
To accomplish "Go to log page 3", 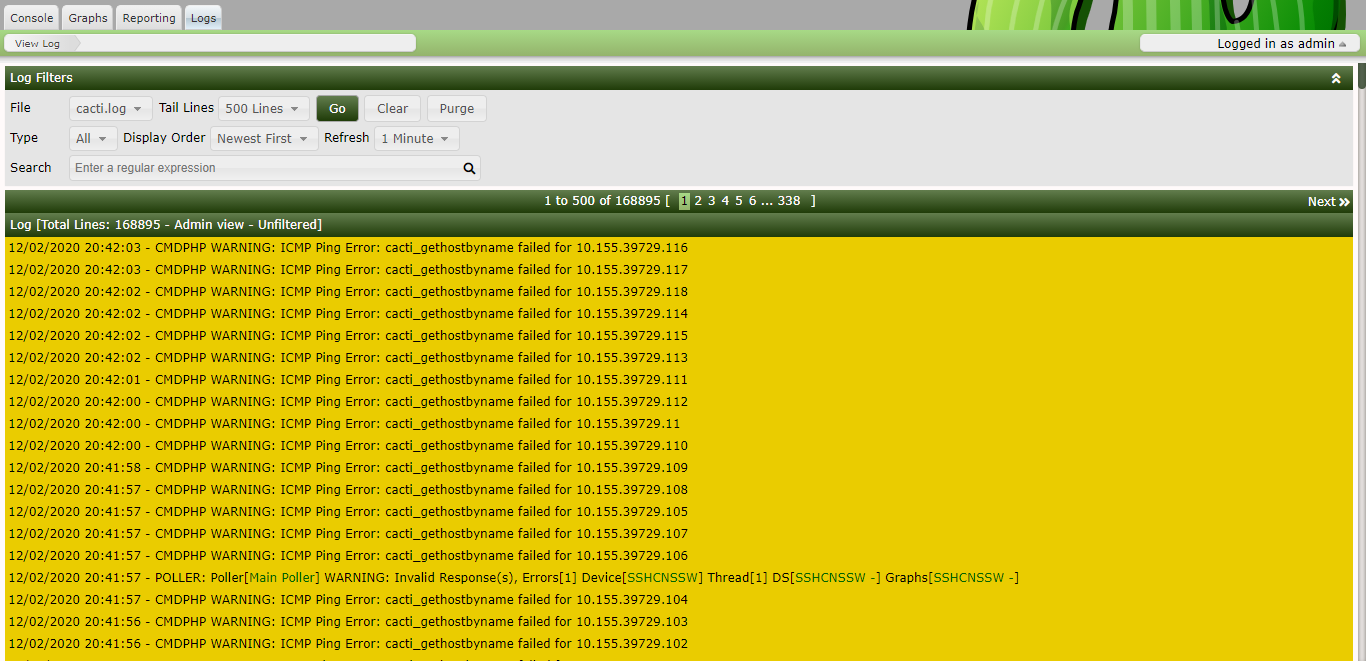I will pyautogui.click(x=712, y=201).
